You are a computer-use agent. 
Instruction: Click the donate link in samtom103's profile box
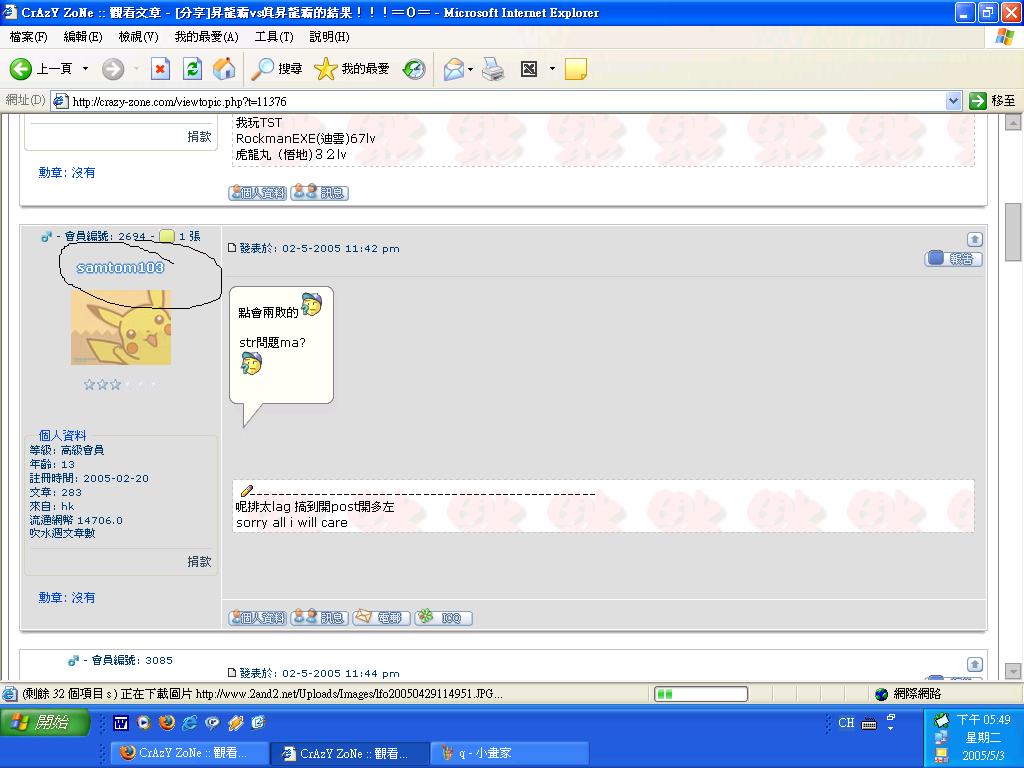point(199,562)
